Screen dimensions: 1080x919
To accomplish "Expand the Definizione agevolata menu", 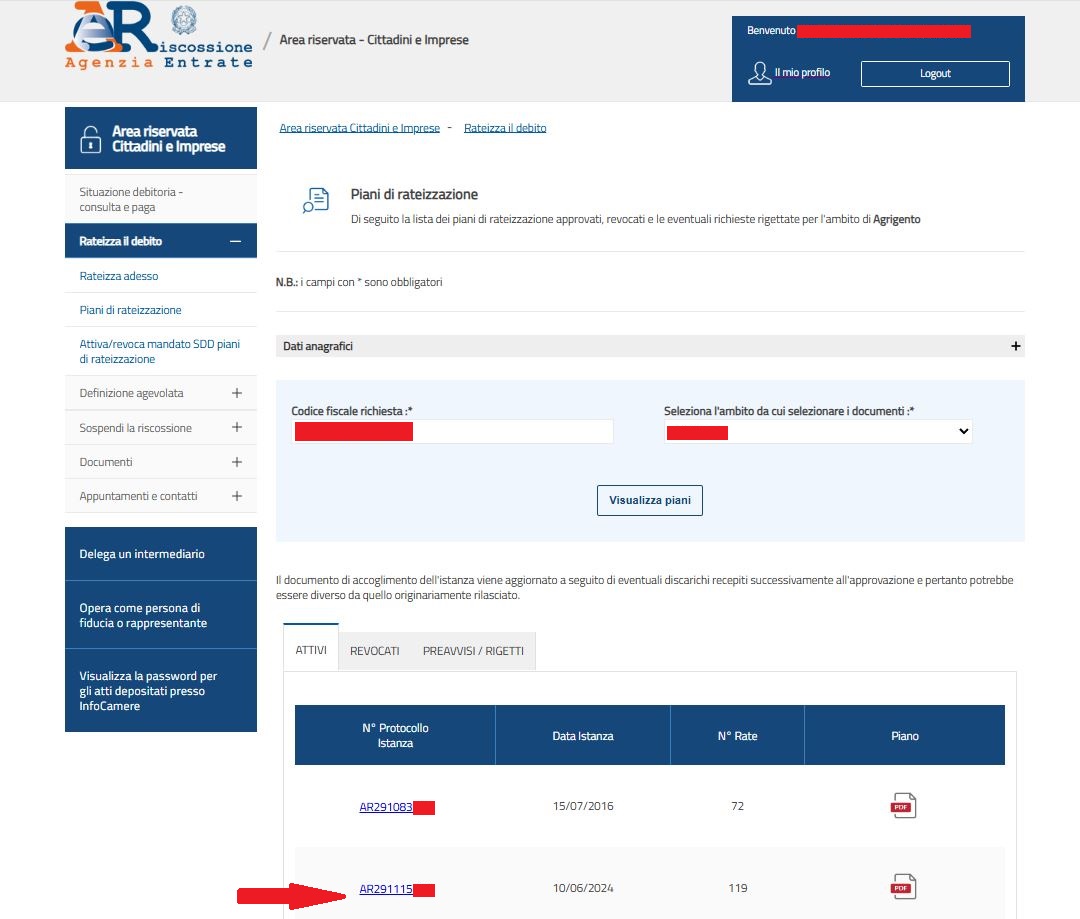I will point(236,393).
